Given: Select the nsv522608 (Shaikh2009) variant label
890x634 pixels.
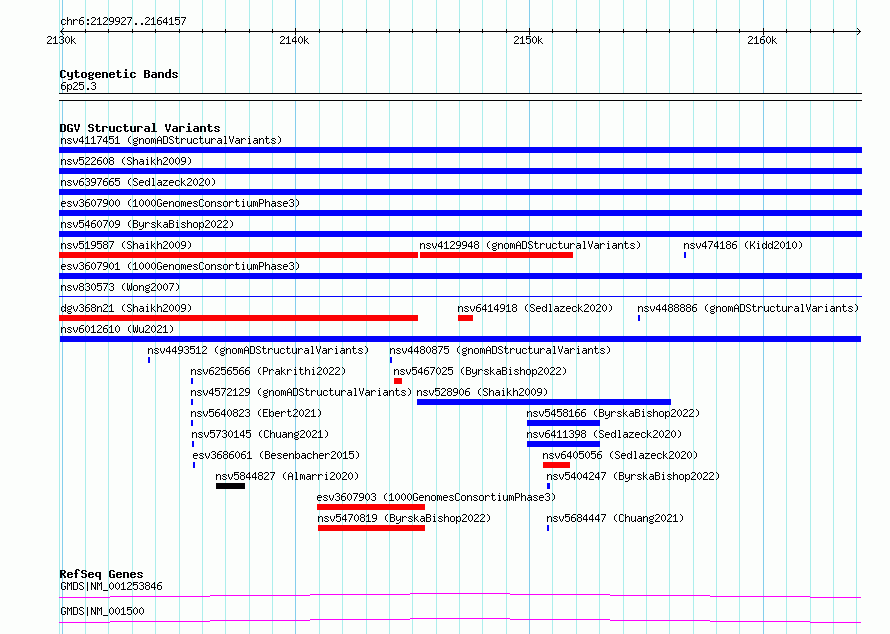Looking at the screenshot, I should point(126,161).
